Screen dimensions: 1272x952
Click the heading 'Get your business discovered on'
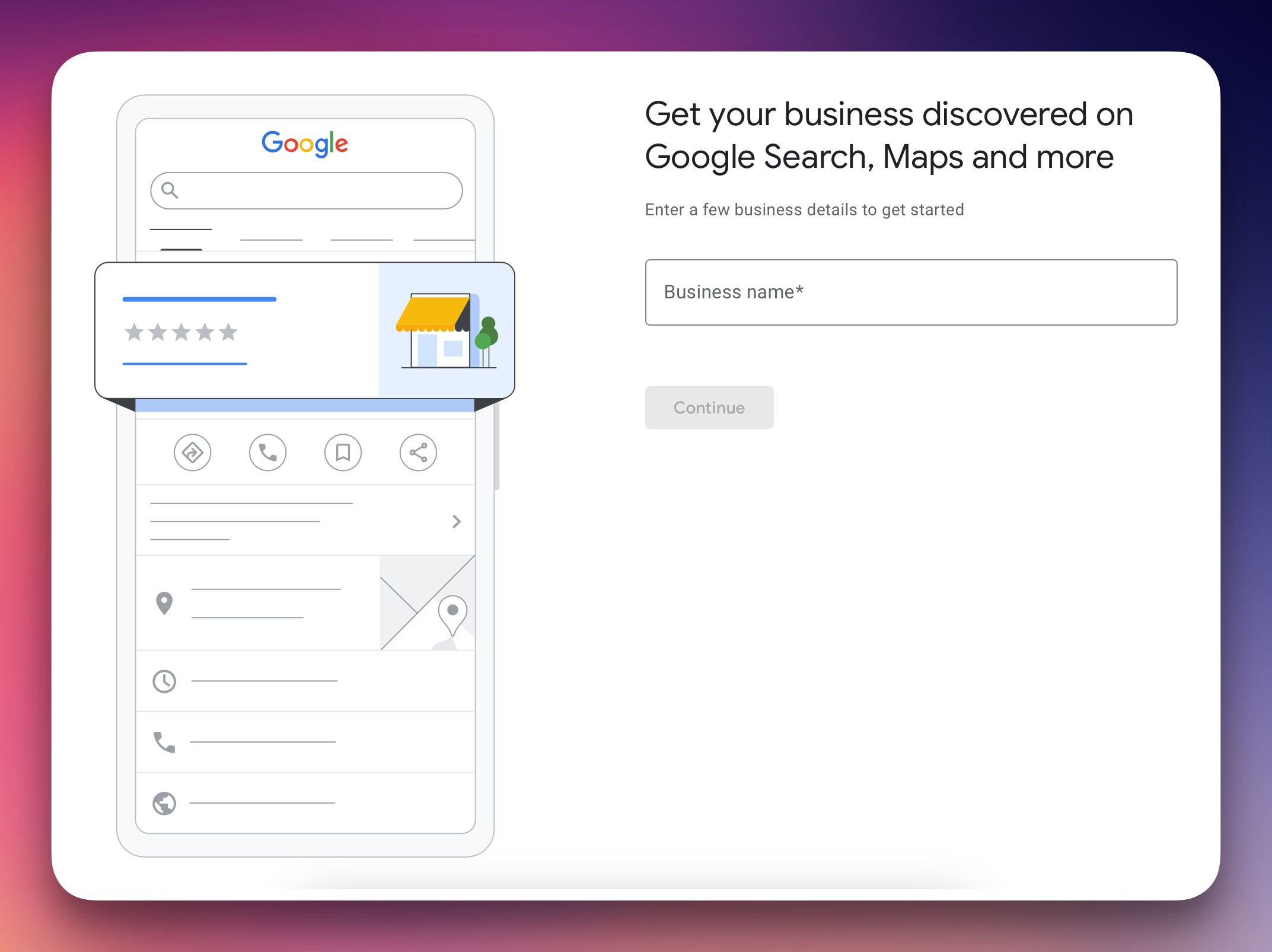889,114
